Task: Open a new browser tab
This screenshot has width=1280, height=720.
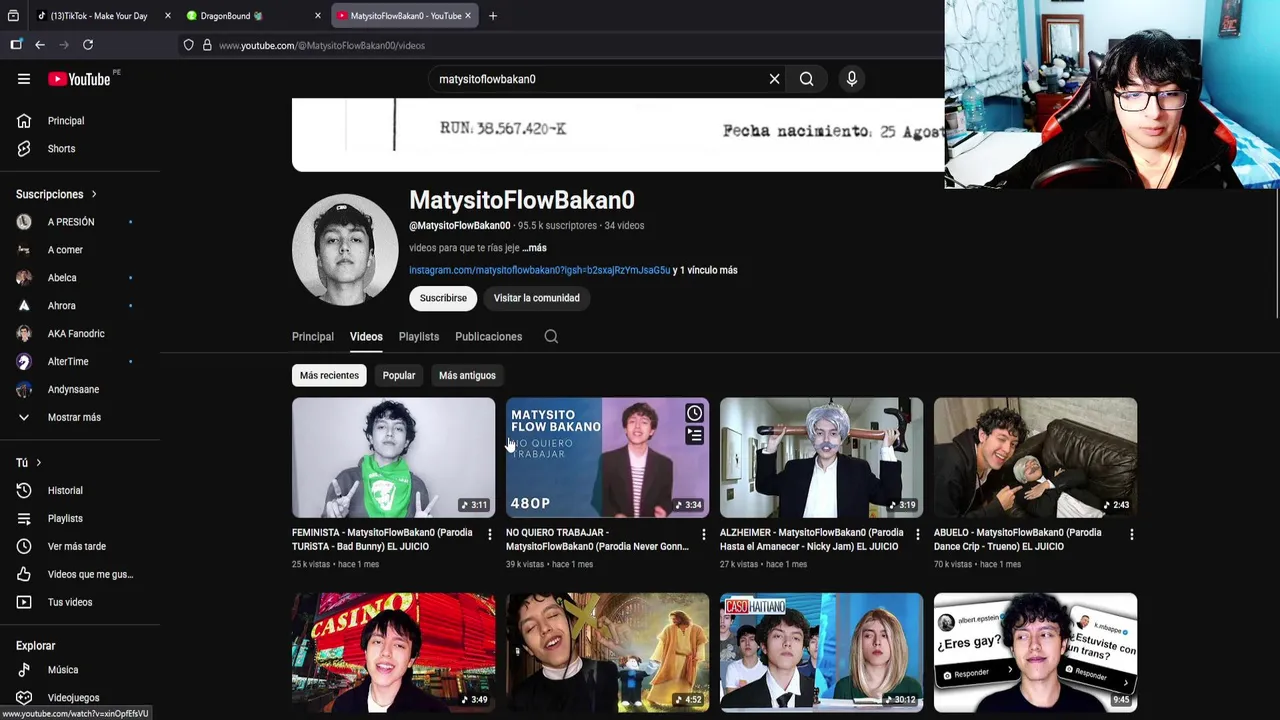Action: pyautogui.click(x=493, y=16)
